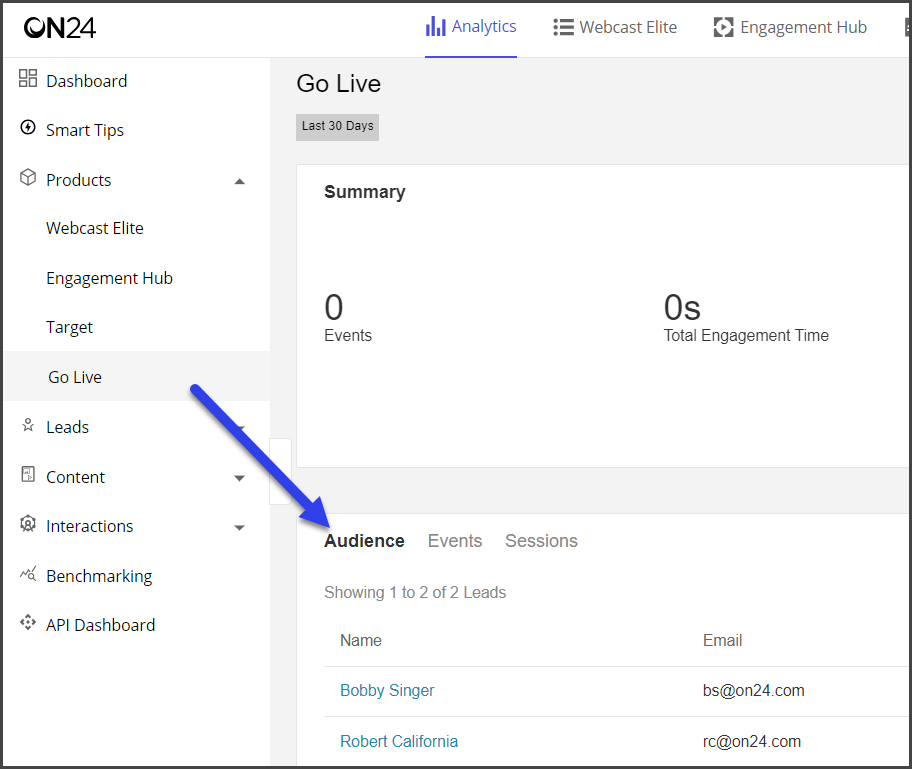Viewport: 912px width, 769px height.
Task: Collapse the Products section arrow
Action: tap(240, 181)
